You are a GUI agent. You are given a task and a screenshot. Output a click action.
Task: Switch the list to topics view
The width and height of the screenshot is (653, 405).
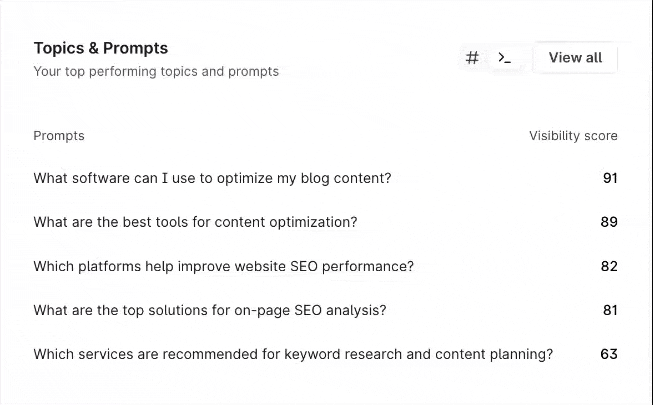tap(473, 58)
